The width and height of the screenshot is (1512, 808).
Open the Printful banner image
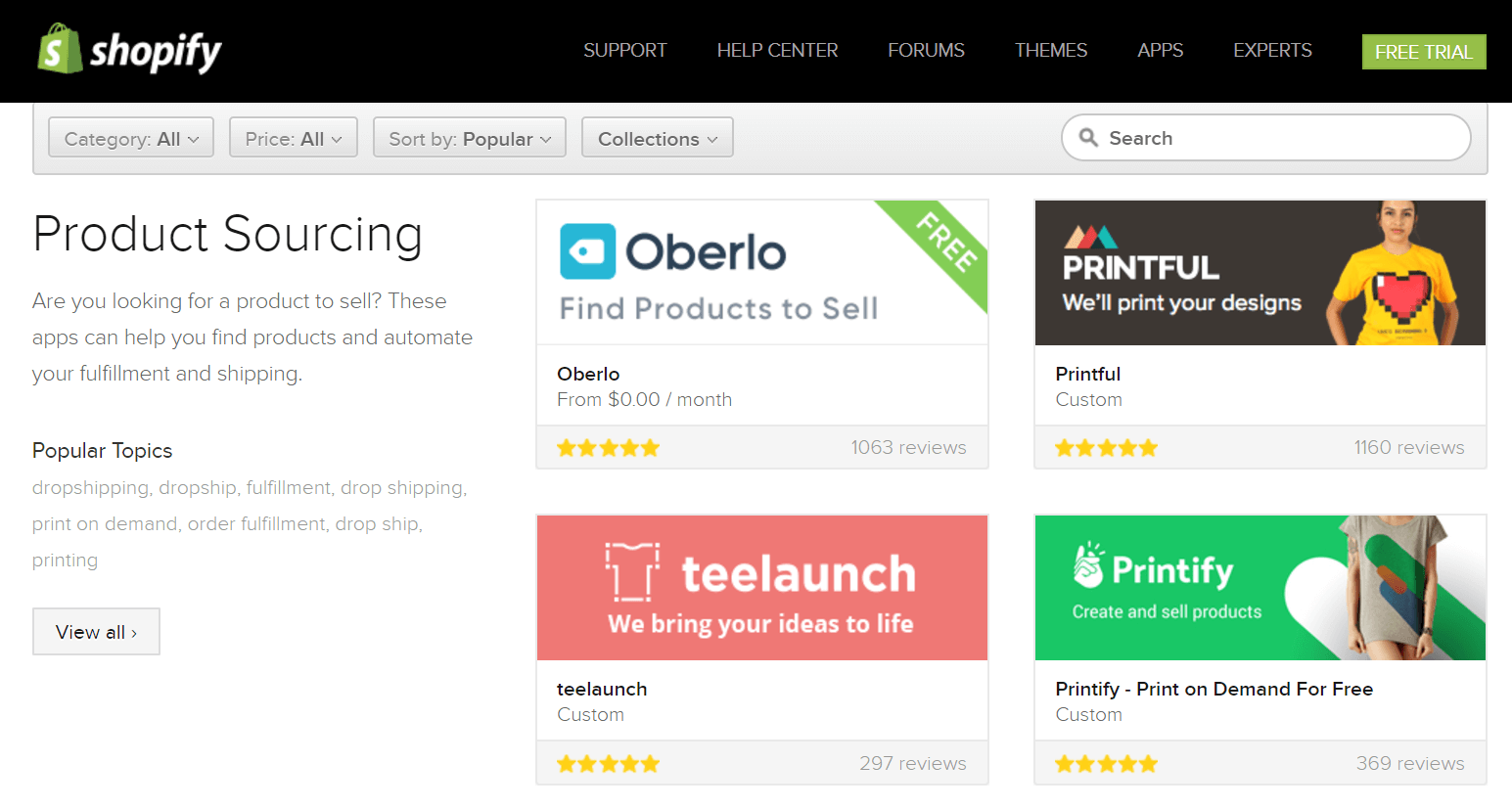coord(1260,272)
